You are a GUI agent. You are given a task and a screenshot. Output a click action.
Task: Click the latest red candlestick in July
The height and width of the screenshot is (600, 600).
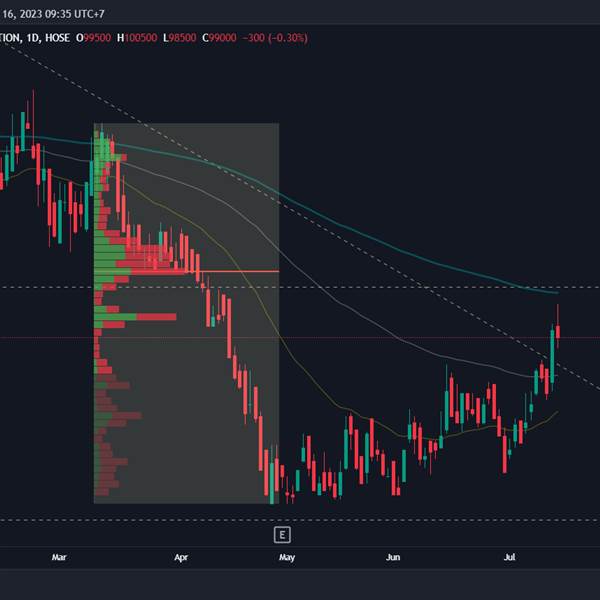[558, 326]
